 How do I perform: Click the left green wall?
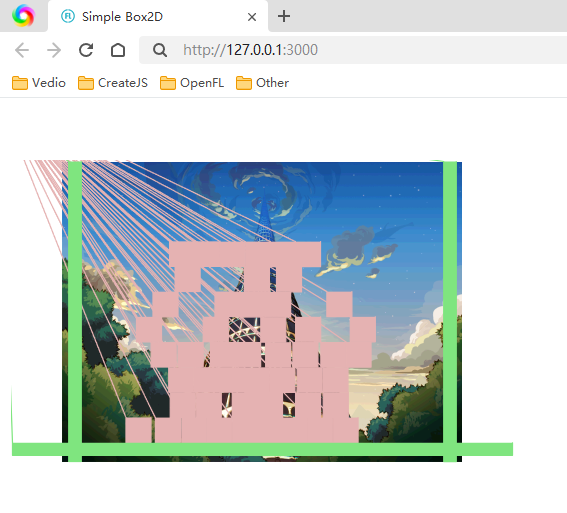pos(75,311)
